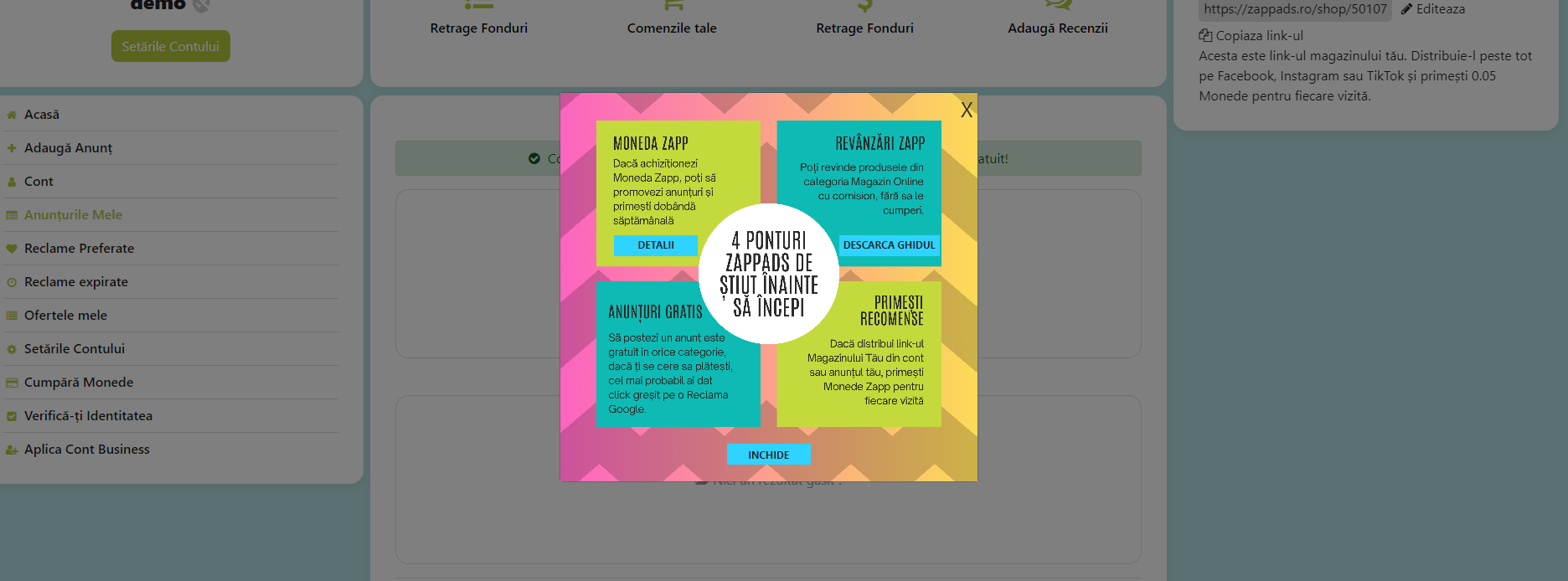This screenshot has height=581, width=1568.
Task: Click the heart icon beside Reclame Preferate
Action: [12, 249]
